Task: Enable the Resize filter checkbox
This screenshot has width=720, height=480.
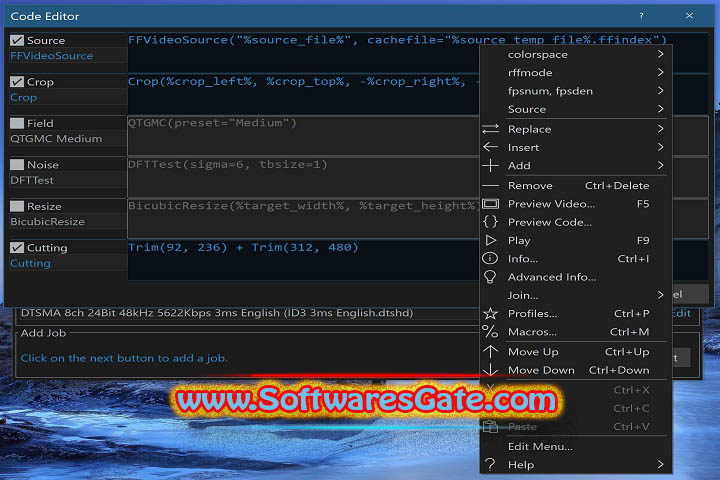Action: [17, 206]
